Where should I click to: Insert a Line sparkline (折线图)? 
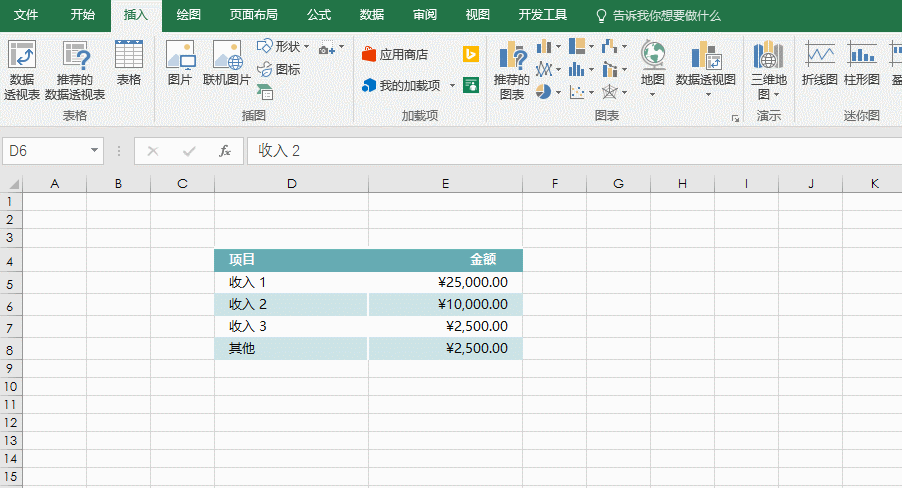[819, 64]
